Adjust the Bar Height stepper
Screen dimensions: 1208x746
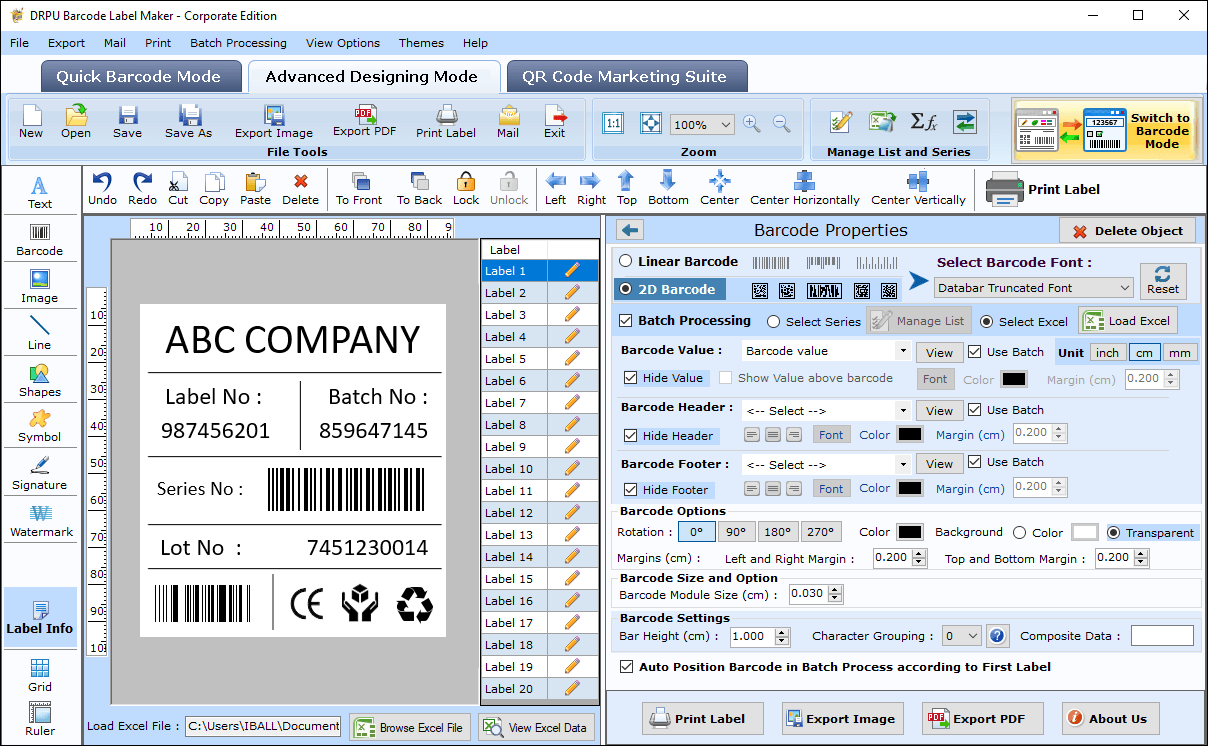782,636
